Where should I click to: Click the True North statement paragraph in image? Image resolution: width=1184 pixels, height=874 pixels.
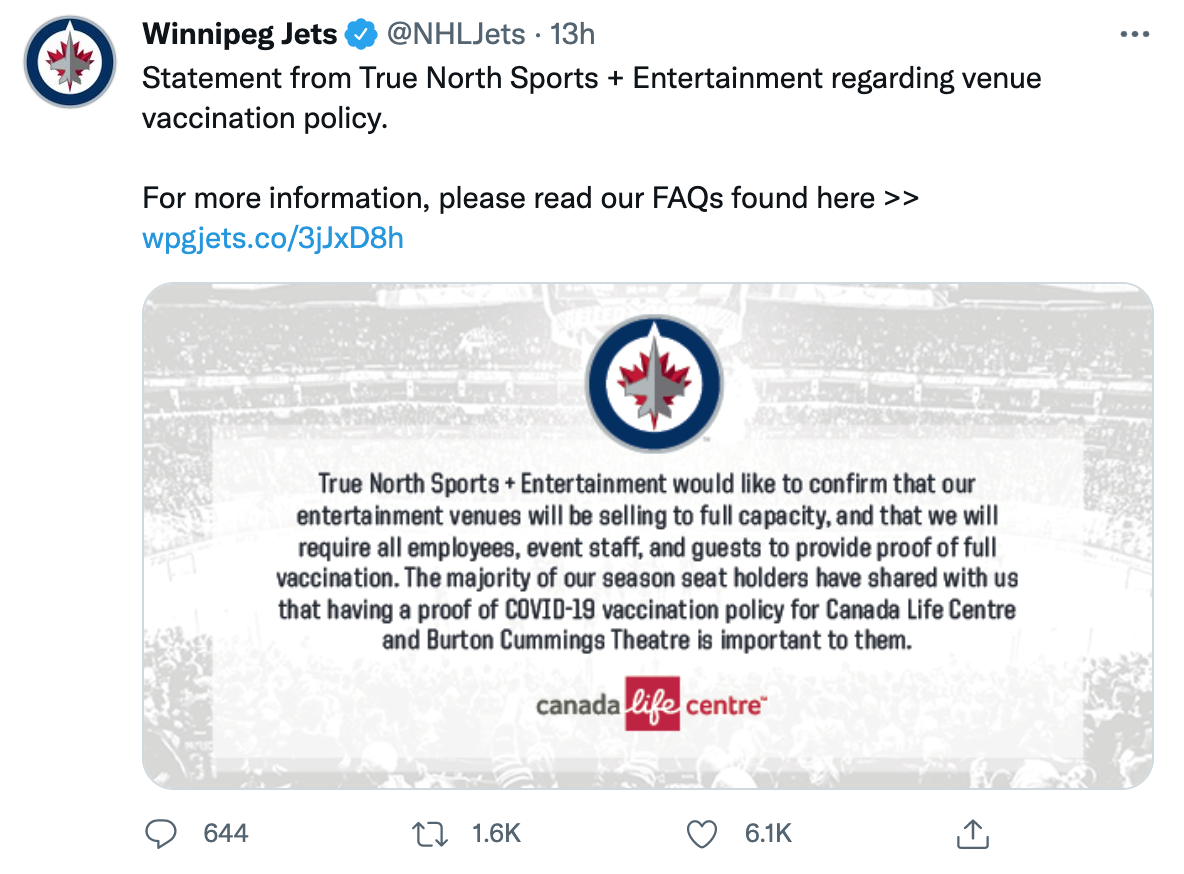pos(647,562)
